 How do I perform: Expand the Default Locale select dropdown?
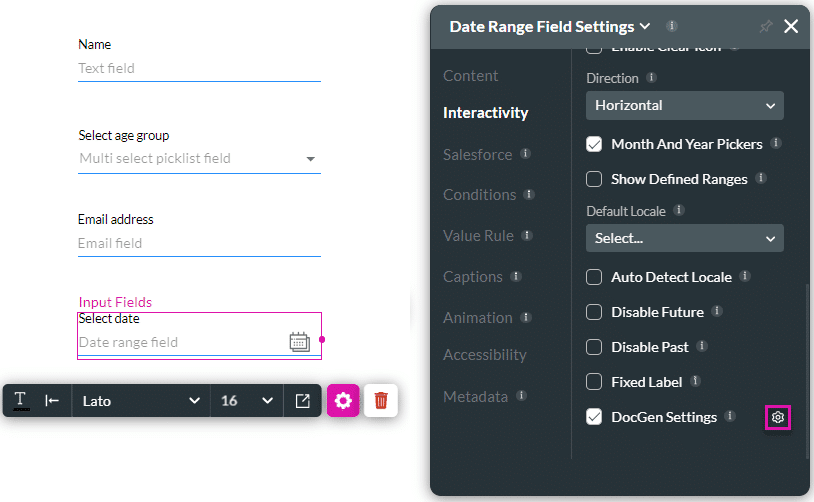(684, 238)
